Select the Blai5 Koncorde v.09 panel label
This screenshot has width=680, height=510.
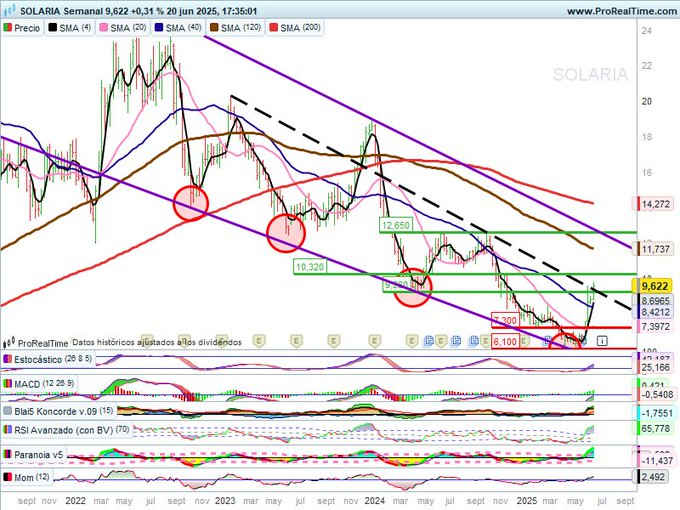(x=65, y=411)
